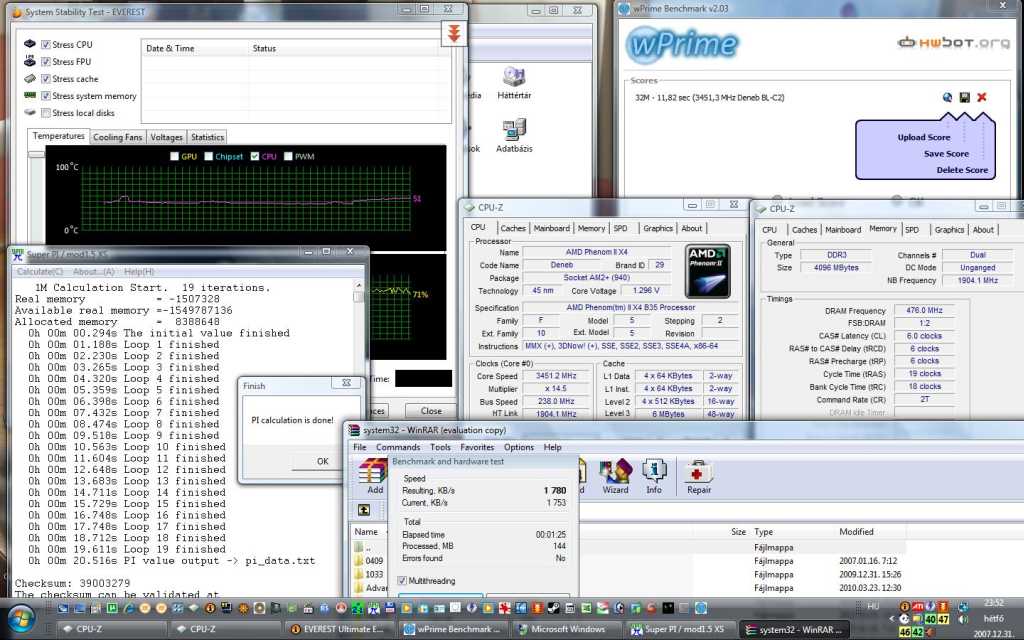Sort by Modified column in WinRAR
Screen dimensions: 1024x640
pyautogui.click(x=856, y=532)
